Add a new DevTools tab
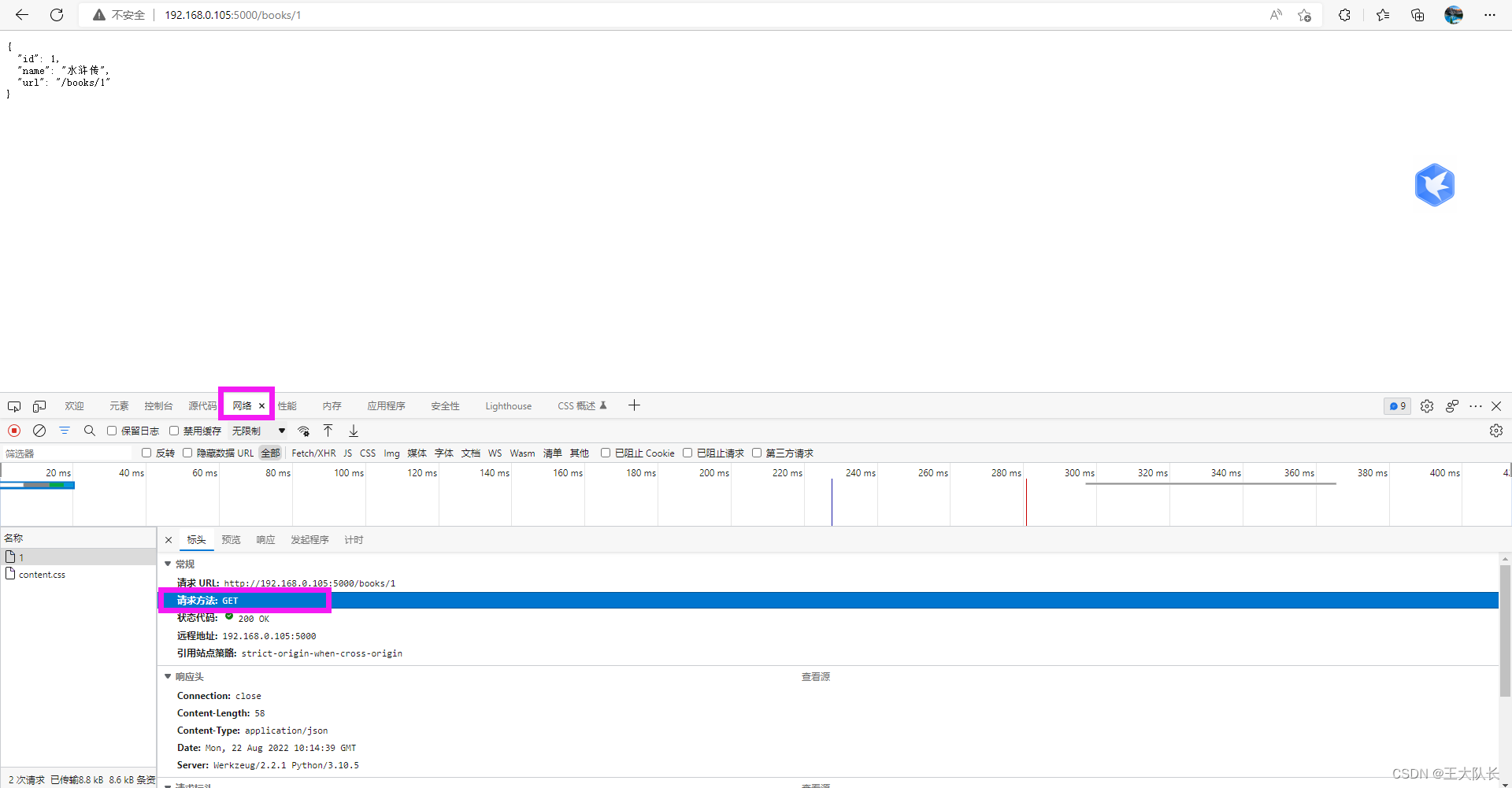Image resolution: width=1512 pixels, height=788 pixels. coord(634,405)
